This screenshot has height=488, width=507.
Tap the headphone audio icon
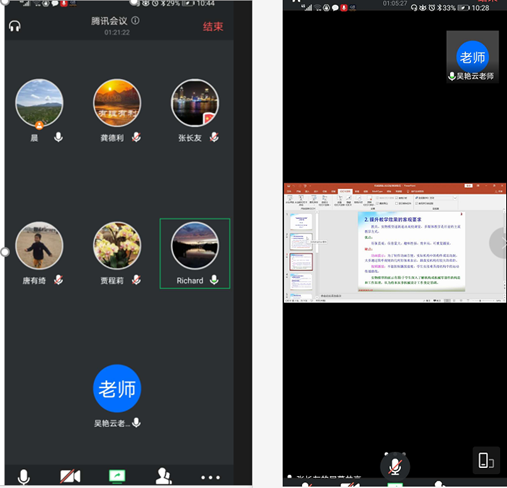point(15,26)
